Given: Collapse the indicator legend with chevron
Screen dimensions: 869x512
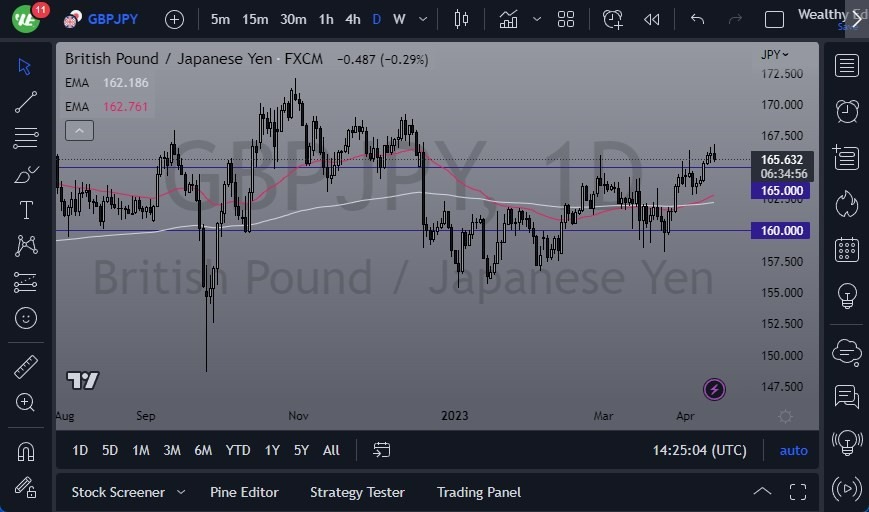Looking at the screenshot, I should 79,131.
